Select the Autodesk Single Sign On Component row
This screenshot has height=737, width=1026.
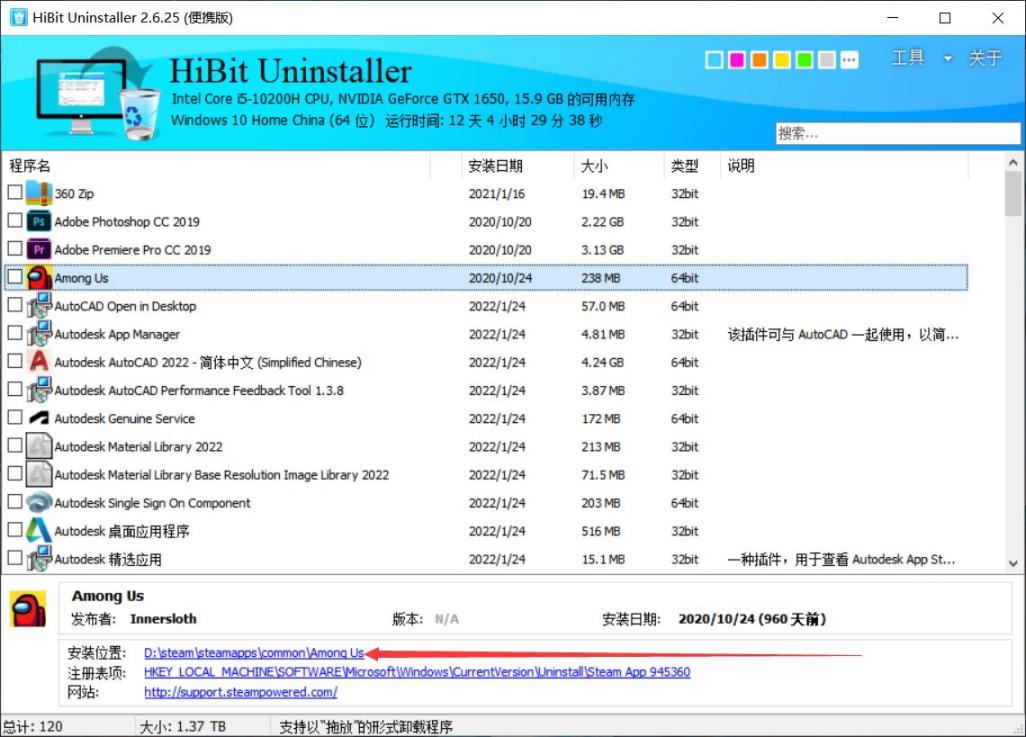486,503
